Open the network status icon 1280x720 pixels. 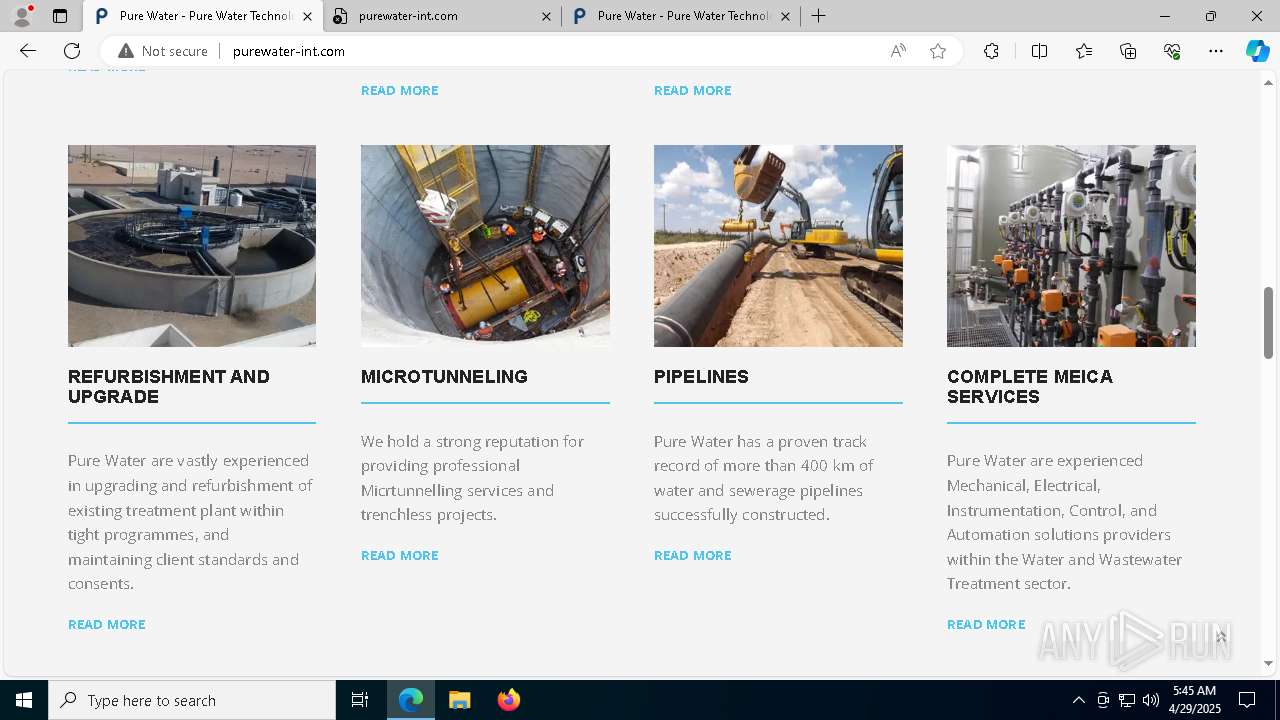(x=1127, y=700)
